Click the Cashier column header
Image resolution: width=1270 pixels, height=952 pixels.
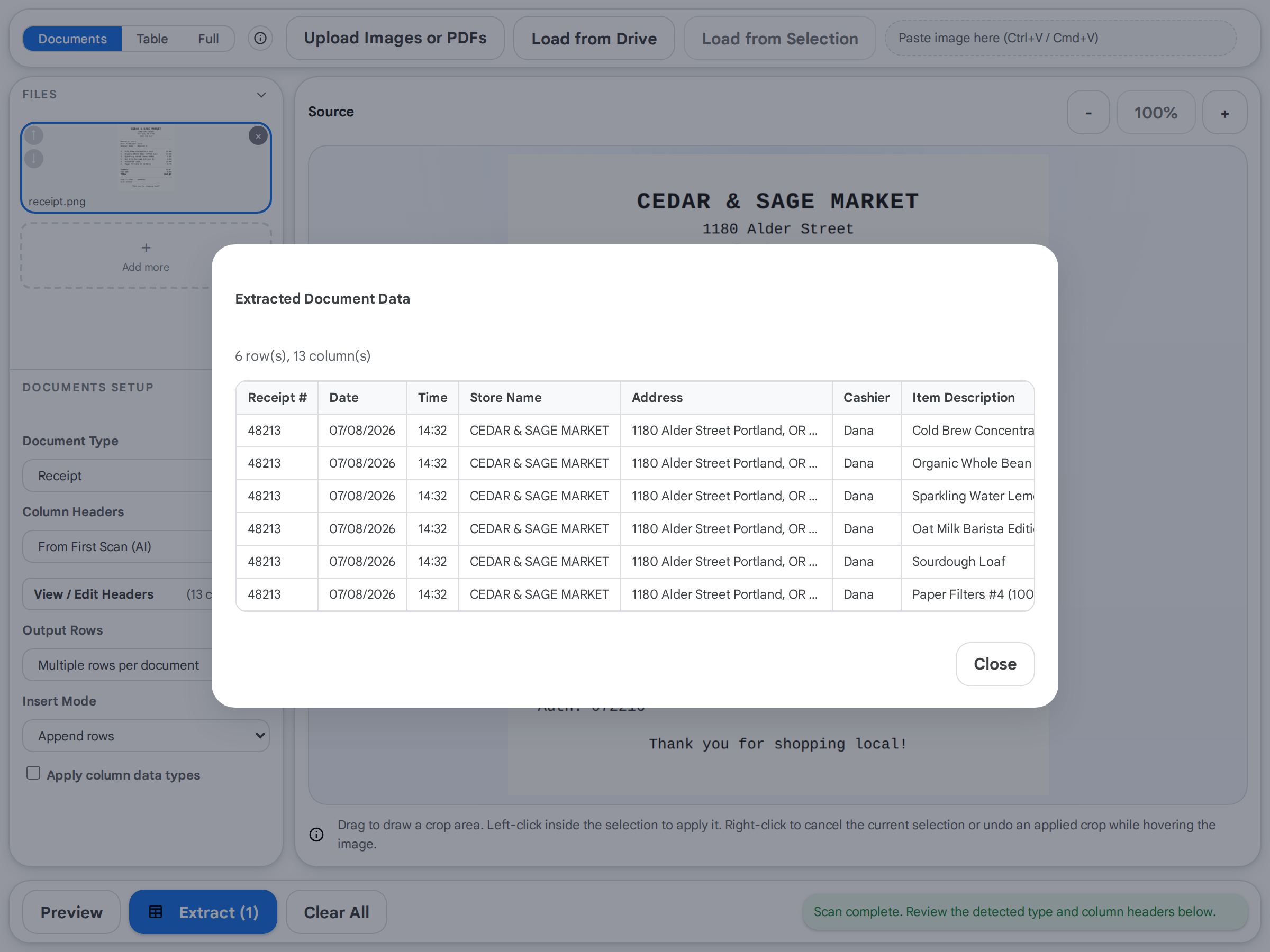pos(866,398)
